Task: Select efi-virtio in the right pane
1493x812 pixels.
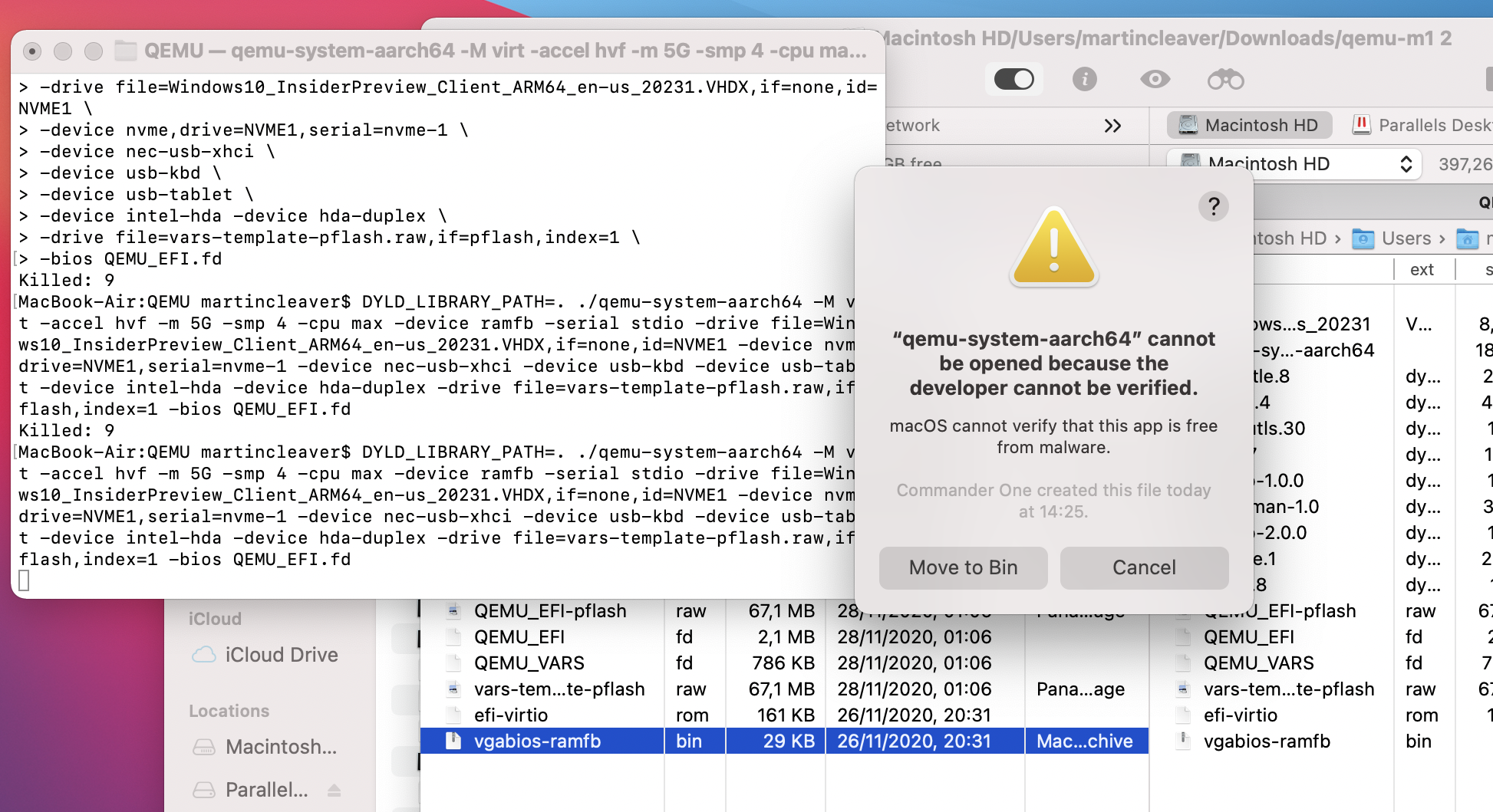Action: (1241, 715)
